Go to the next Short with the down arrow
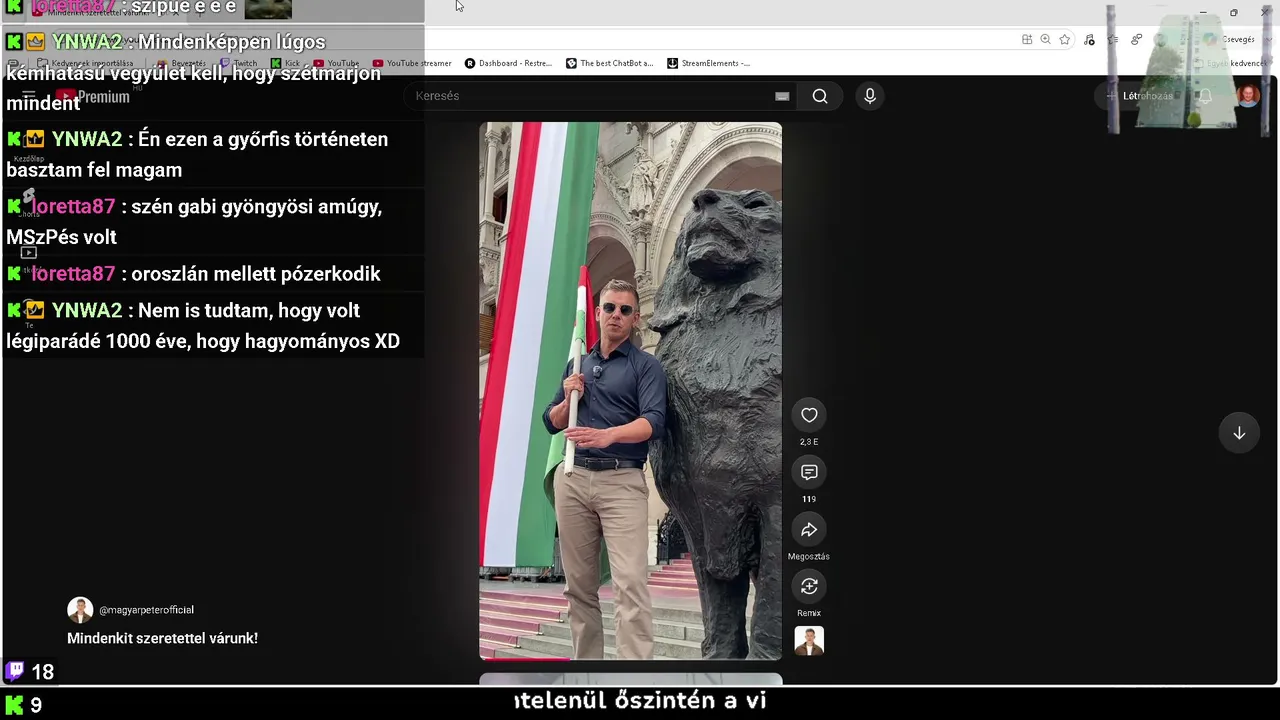Viewport: 1280px width, 720px height. coord(1239,433)
